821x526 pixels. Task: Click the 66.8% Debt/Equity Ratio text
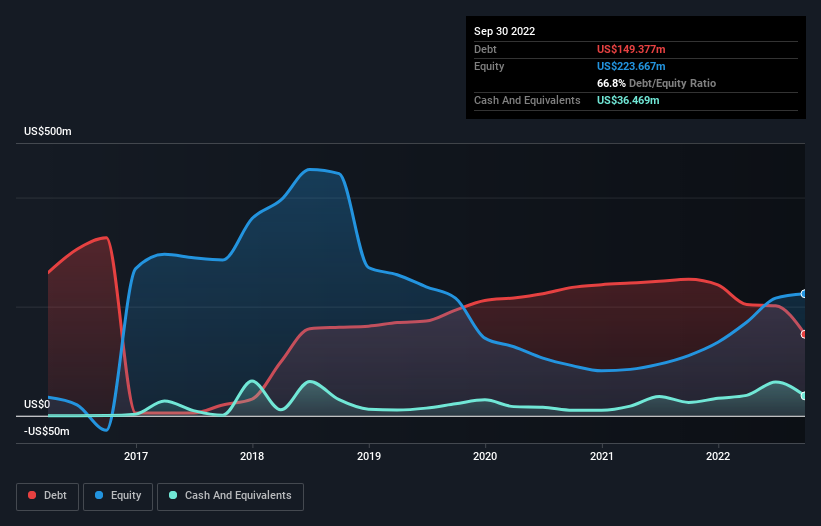click(x=656, y=83)
